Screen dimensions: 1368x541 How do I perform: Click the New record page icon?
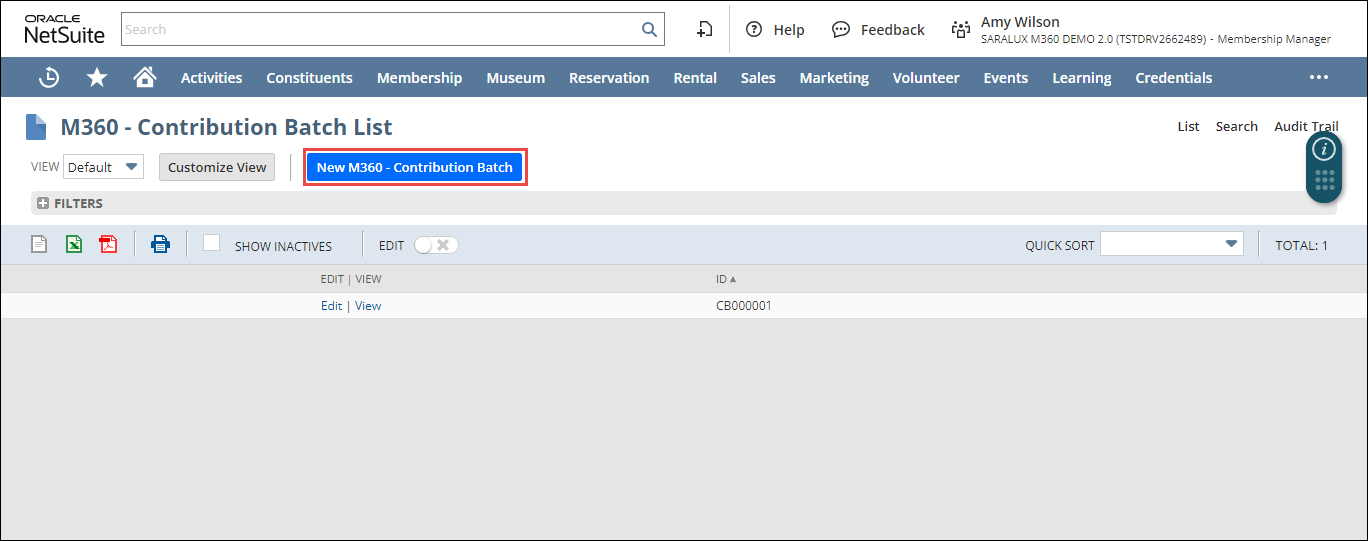click(x=39, y=244)
